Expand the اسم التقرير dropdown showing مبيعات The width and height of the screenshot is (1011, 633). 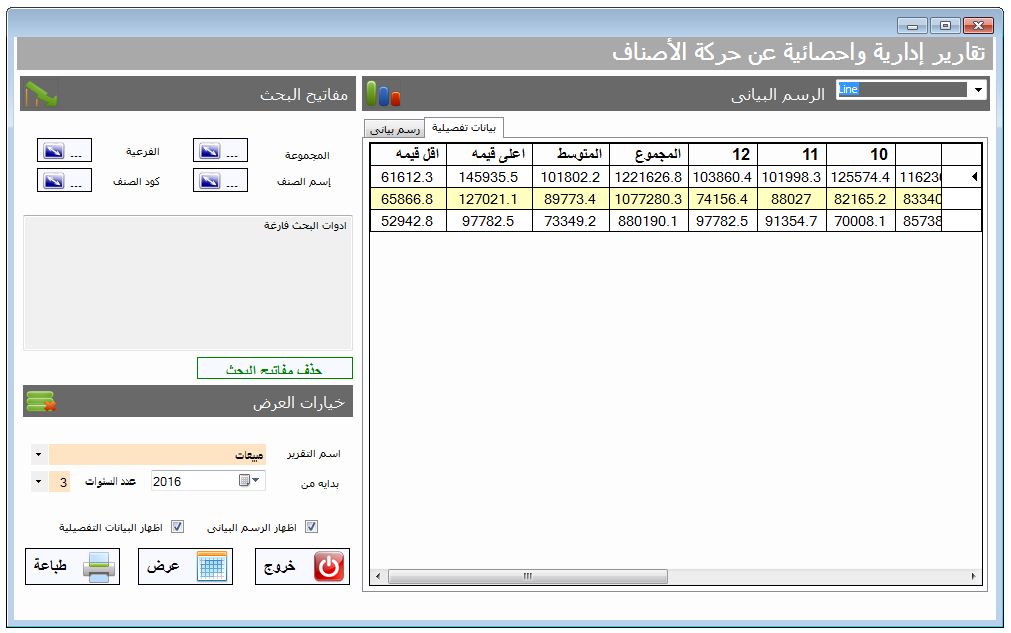[x=38, y=454]
